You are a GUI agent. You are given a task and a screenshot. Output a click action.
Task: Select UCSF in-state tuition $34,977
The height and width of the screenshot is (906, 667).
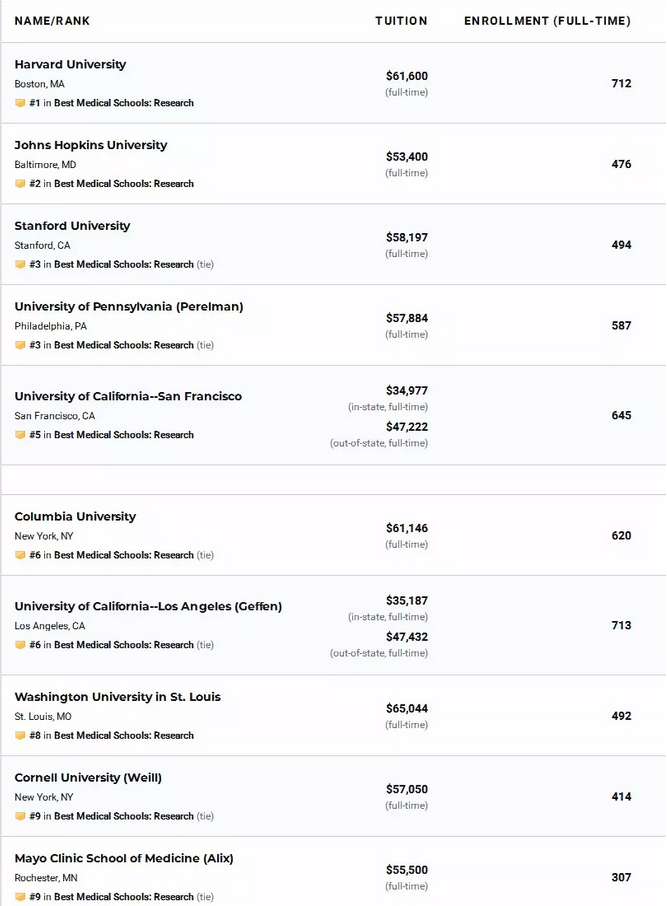pos(407,391)
